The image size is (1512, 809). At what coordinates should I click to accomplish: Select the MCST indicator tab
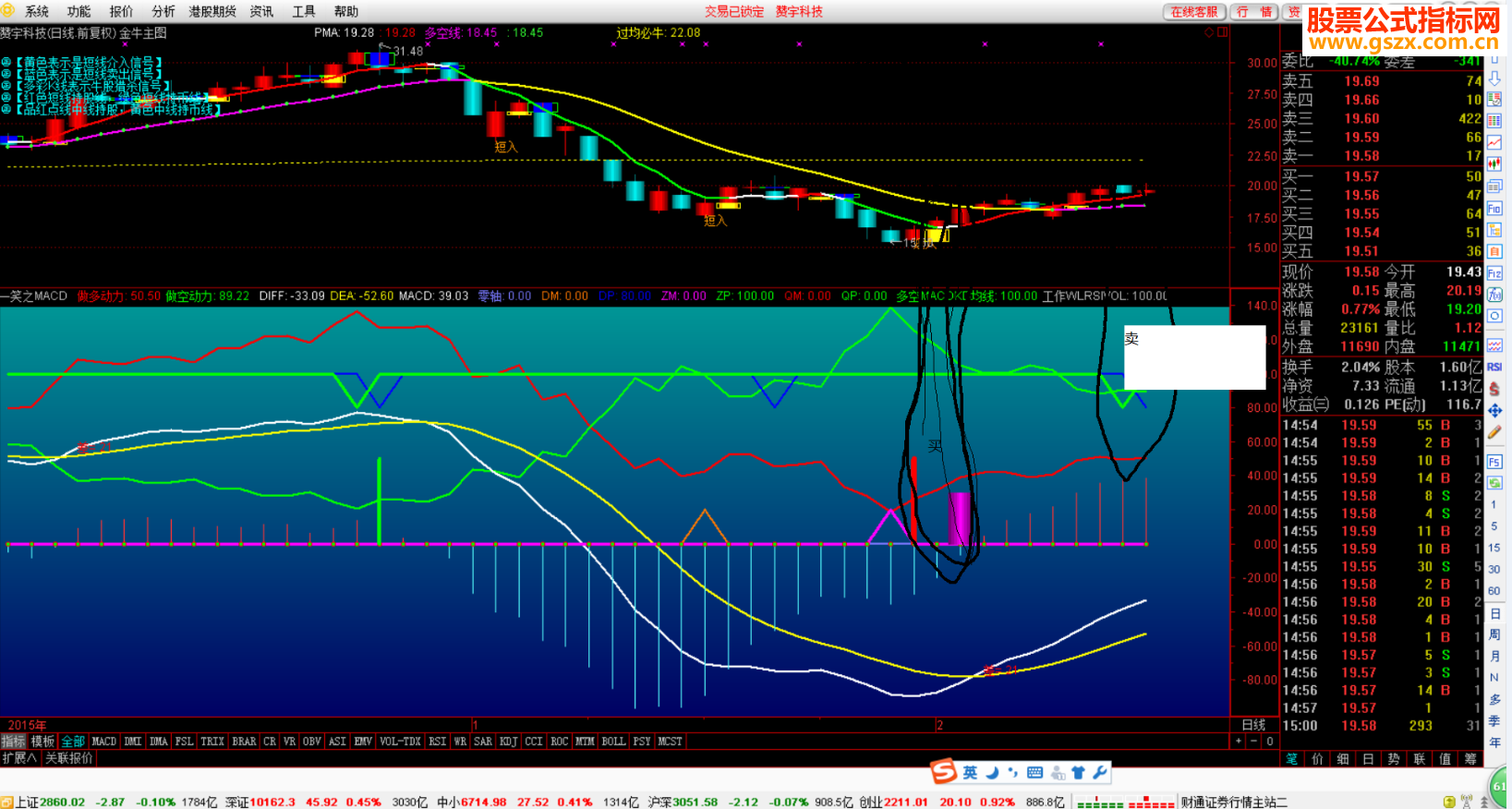point(671,742)
